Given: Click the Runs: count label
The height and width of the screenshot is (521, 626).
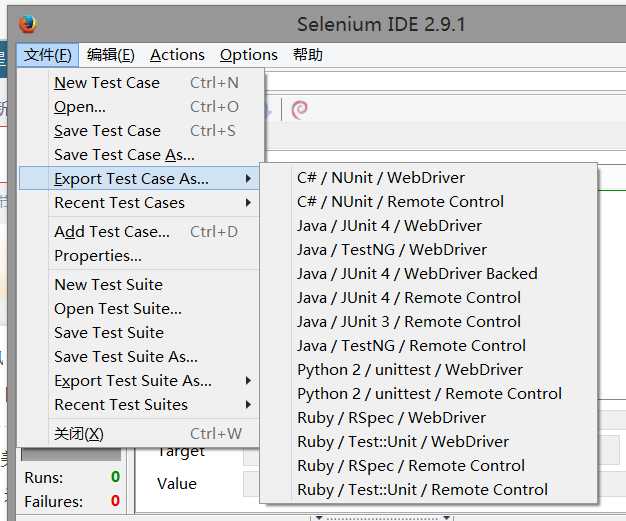Looking at the screenshot, I should [44, 477].
